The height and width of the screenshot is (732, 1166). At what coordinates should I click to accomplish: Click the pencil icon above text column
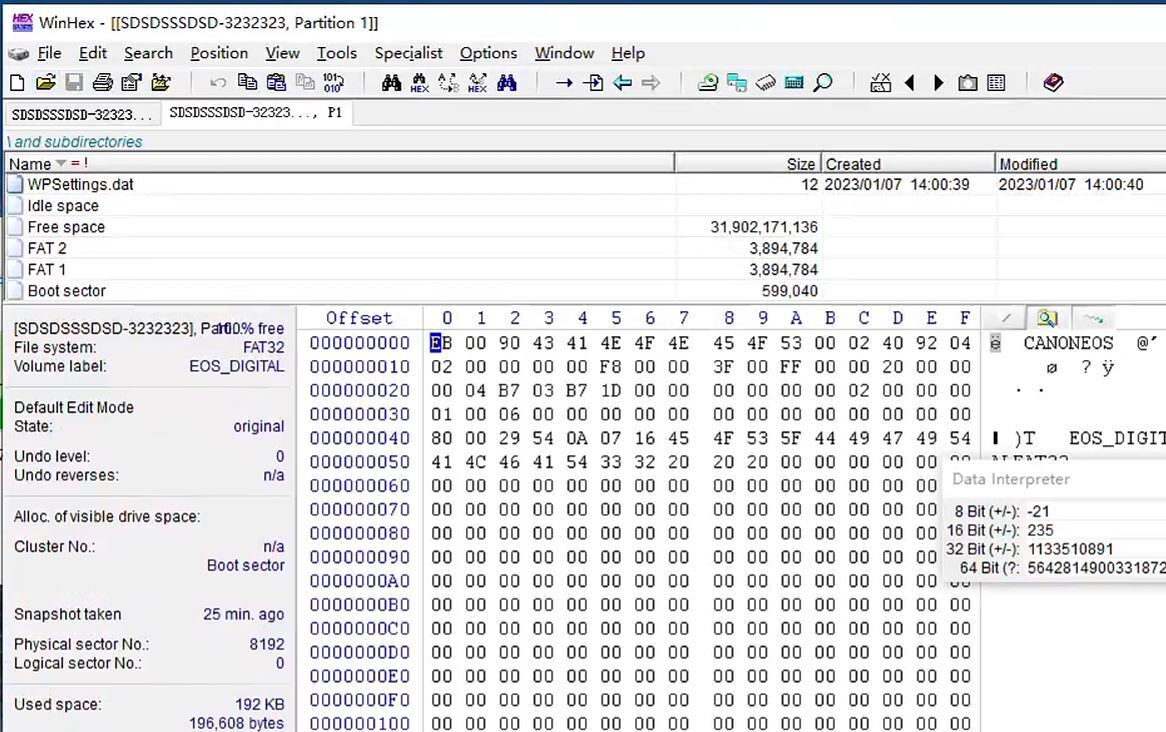click(1006, 318)
